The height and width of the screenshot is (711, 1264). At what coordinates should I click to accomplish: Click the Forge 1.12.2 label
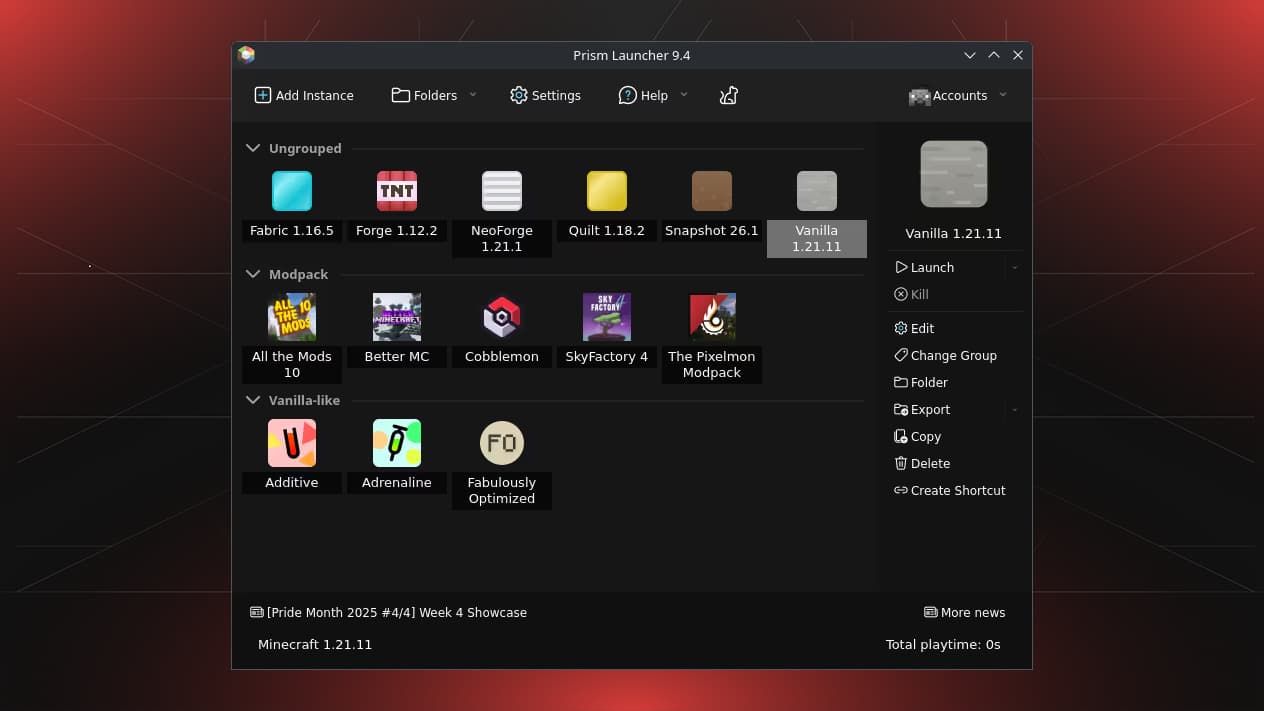397,230
